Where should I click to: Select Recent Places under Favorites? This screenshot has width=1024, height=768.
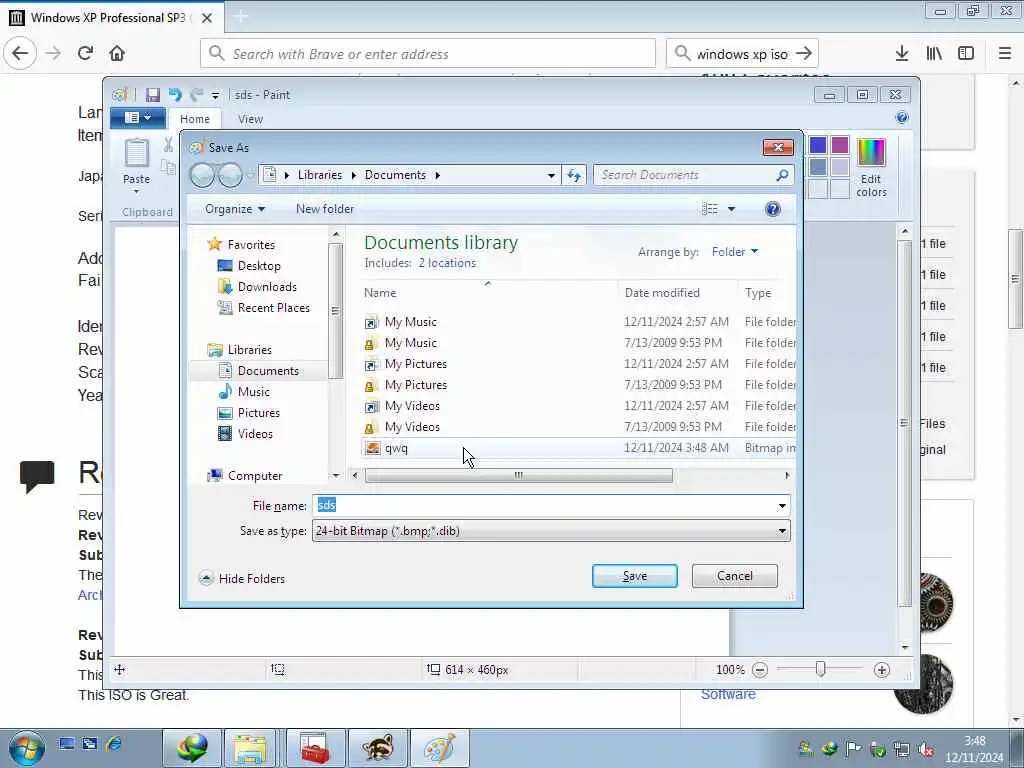coord(274,308)
